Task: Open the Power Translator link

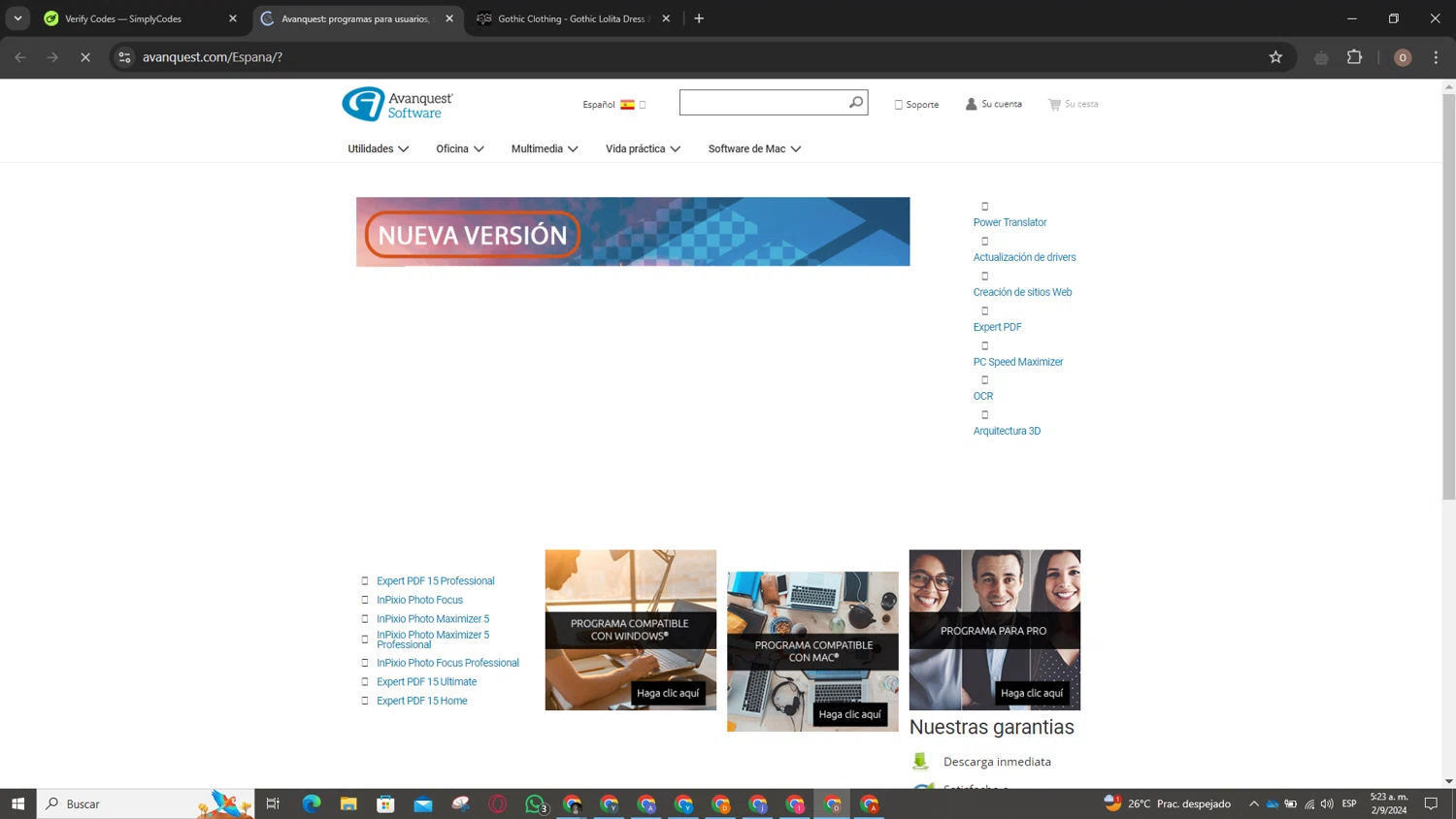Action: pos(1009,222)
